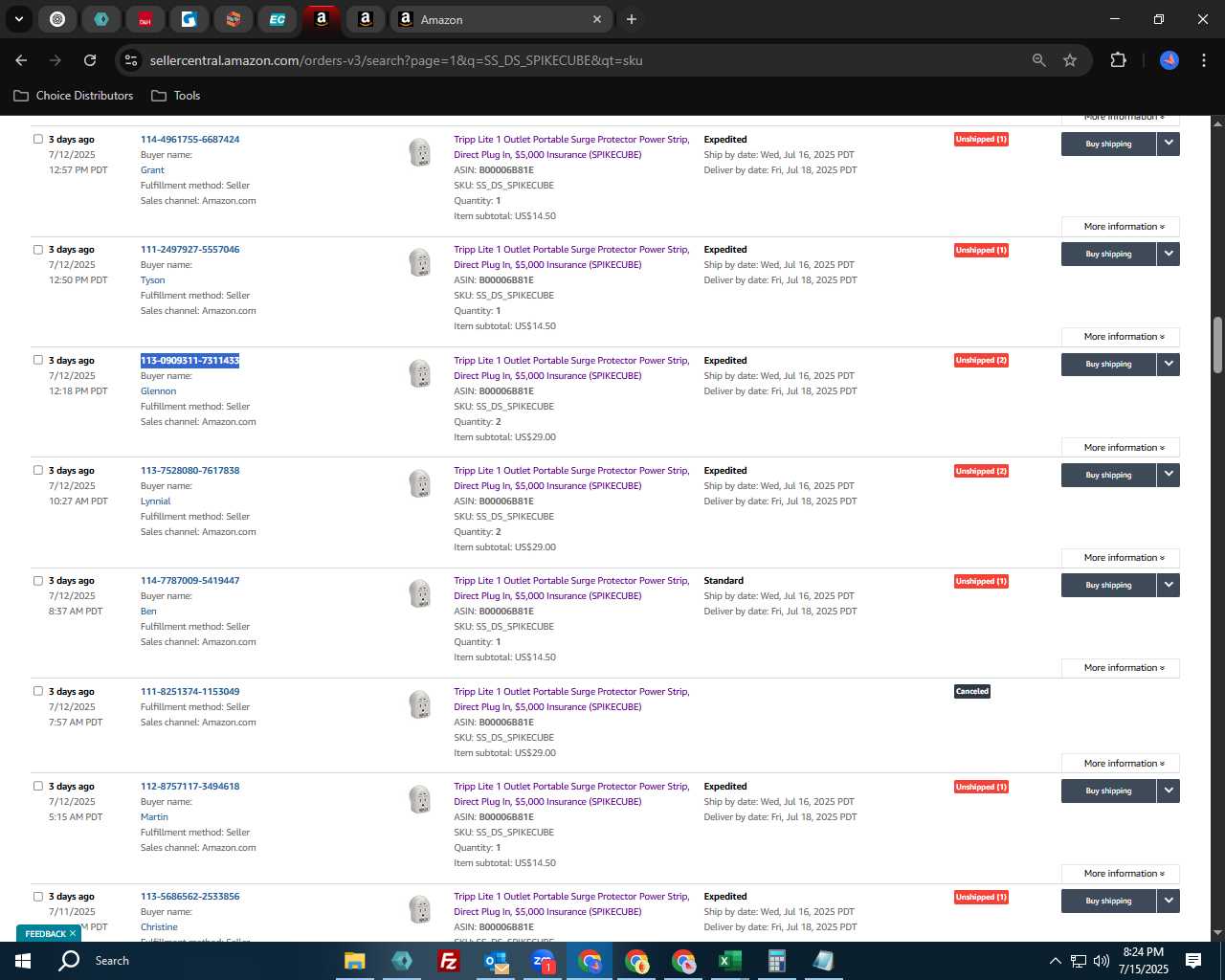Select checkbox for order 113-0909311-7311433
Image resolution: width=1225 pixels, height=980 pixels.
(38, 360)
